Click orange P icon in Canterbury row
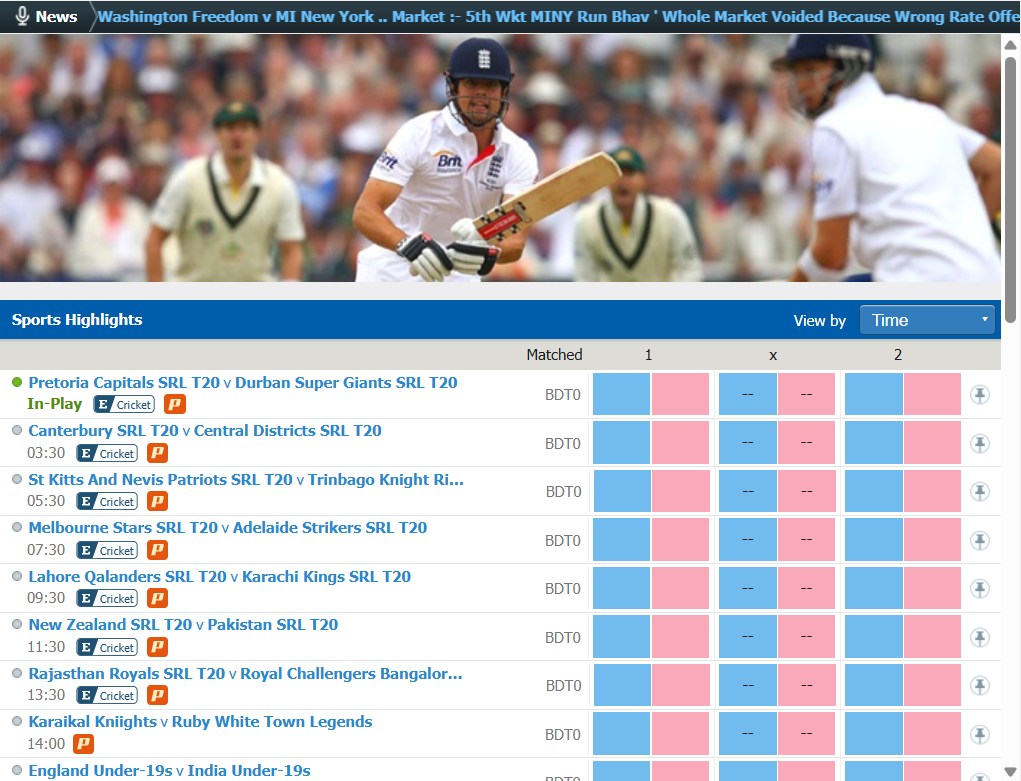The image size is (1021, 781). click(157, 453)
